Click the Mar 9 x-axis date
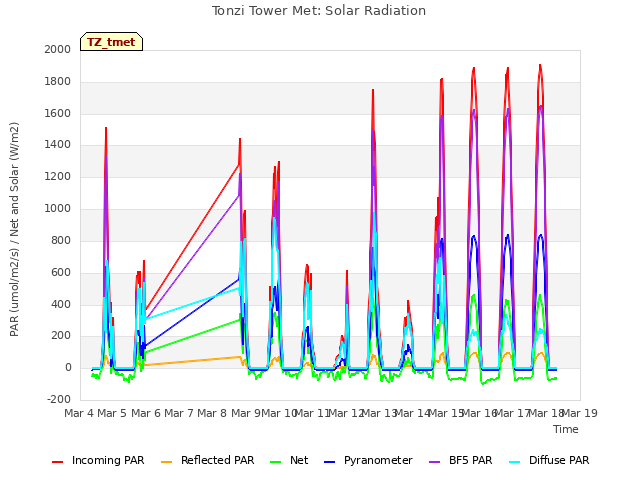Screen dimensions: 640x480 pyautogui.click(x=246, y=413)
